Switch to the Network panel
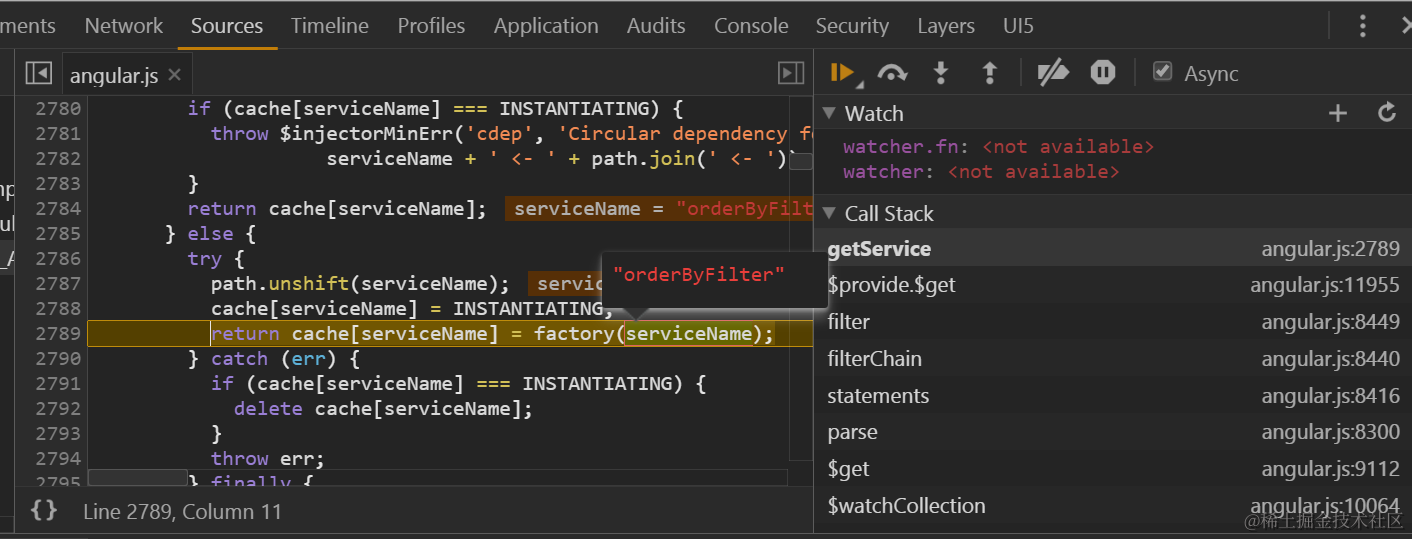 tap(123, 26)
